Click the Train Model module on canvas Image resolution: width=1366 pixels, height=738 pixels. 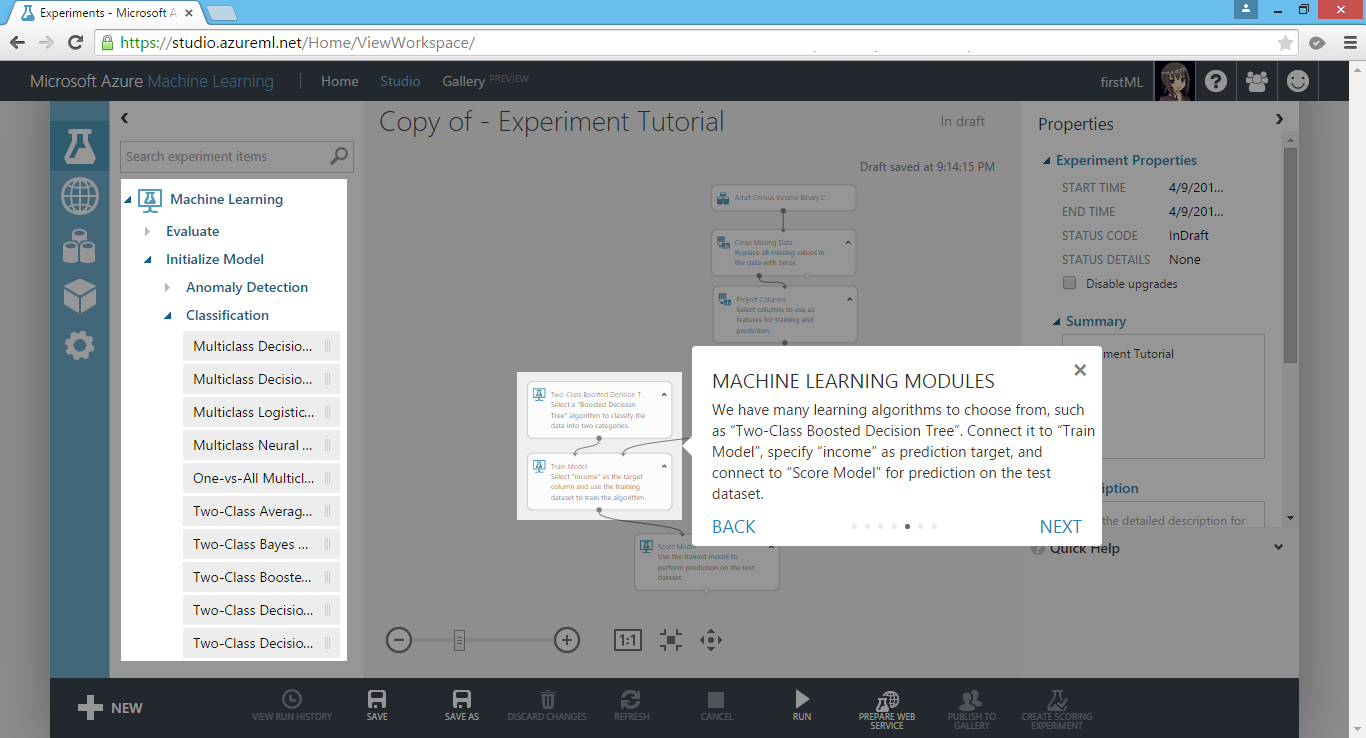click(x=599, y=482)
